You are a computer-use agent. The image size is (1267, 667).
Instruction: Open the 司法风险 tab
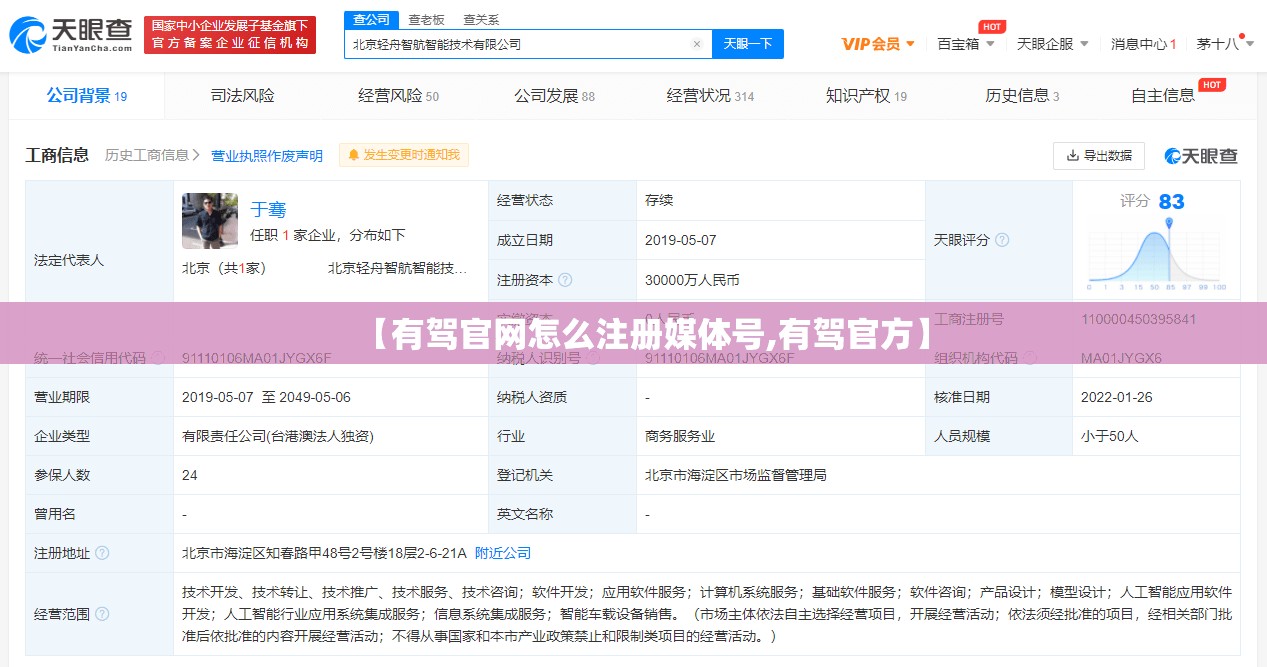(243, 96)
